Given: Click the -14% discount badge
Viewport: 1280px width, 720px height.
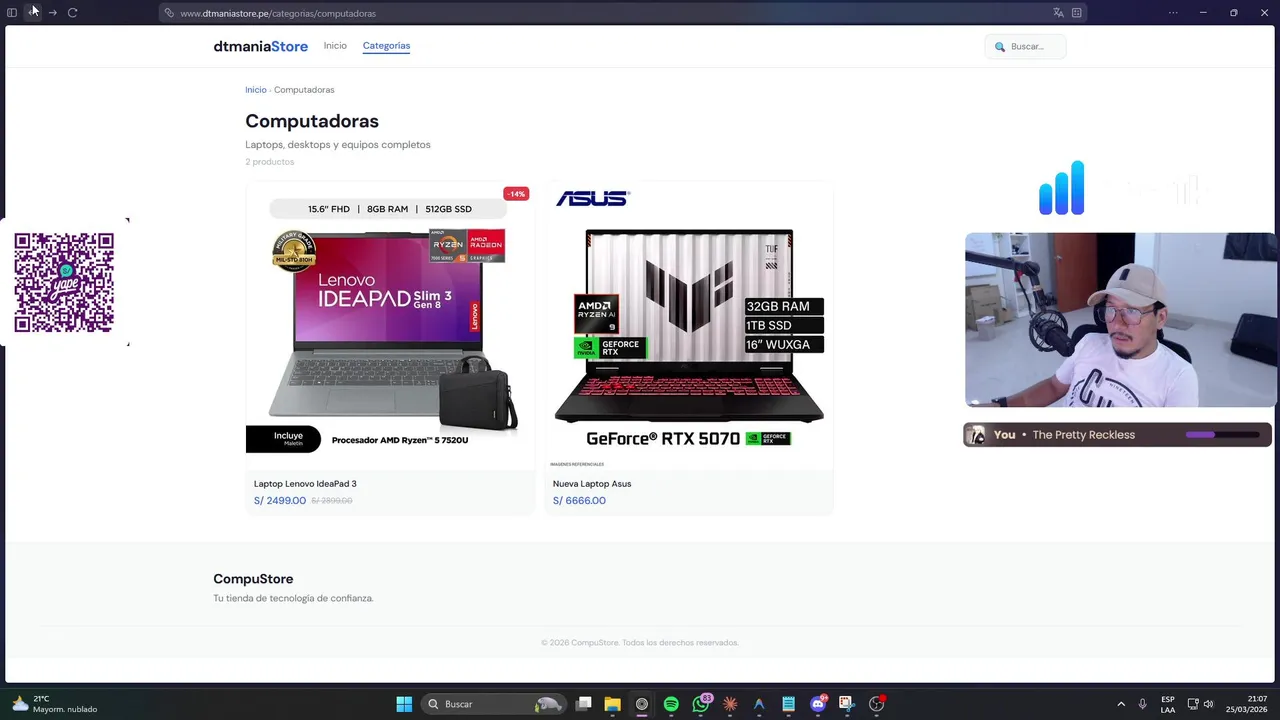Looking at the screenshot, I should pyautogui.click(x=516, y=194).
